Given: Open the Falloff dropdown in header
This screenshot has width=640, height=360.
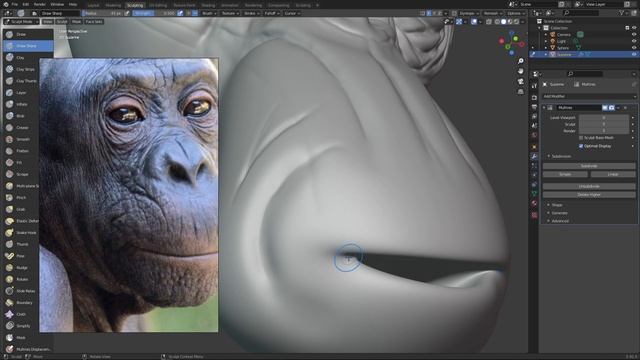Looking at the screenshot, I should (x=272, y=13).
